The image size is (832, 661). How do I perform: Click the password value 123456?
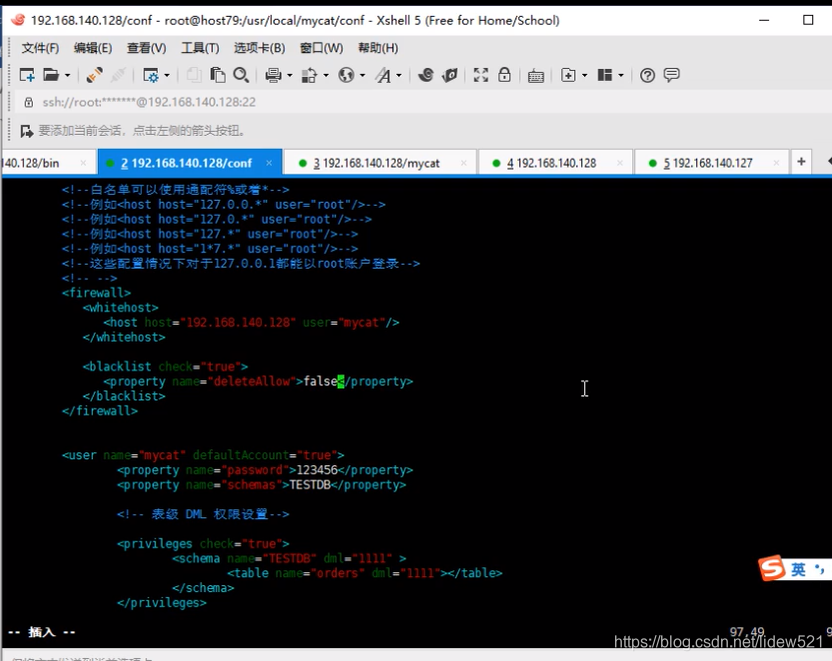[317, 469]
